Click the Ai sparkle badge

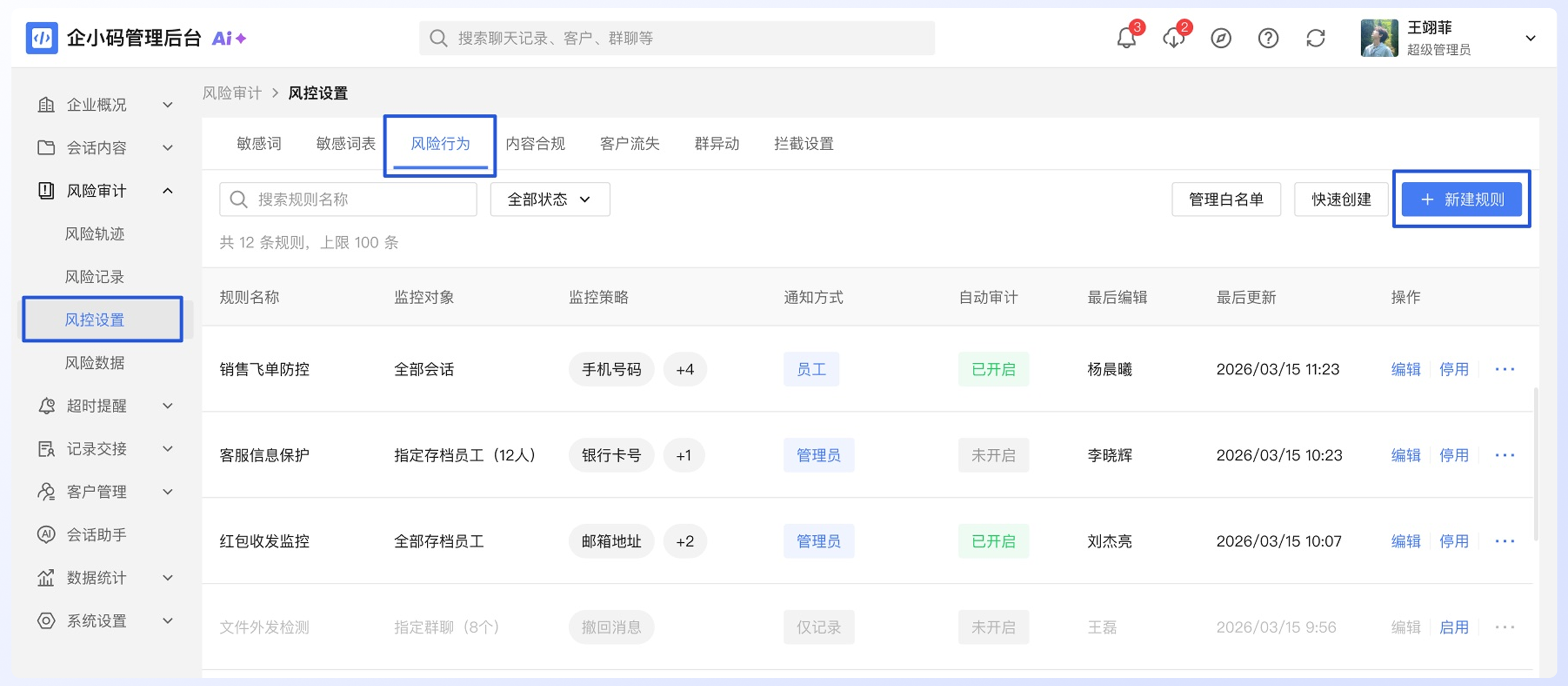click(x=229, y=38)
